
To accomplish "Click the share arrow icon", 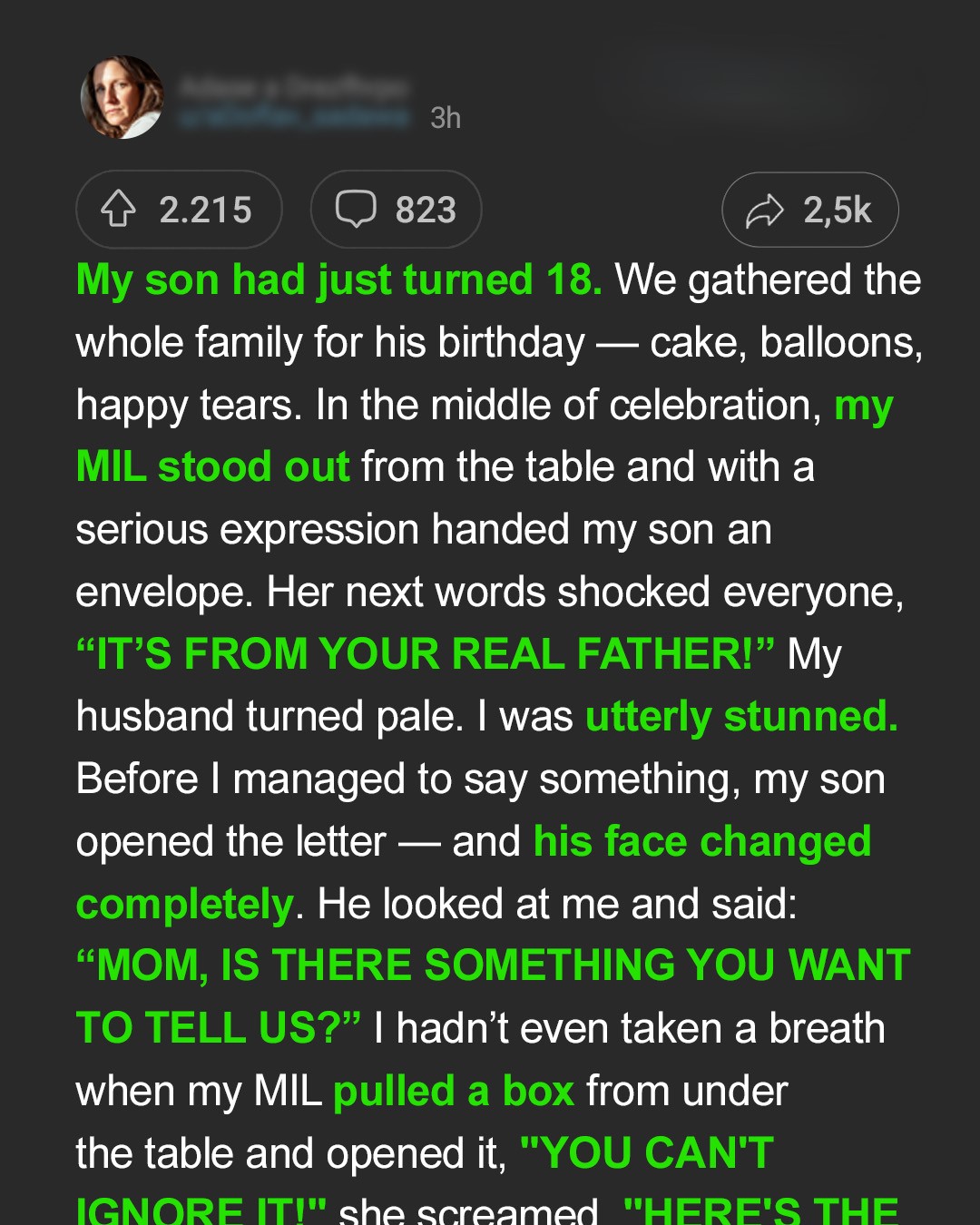I will [764, 211].
